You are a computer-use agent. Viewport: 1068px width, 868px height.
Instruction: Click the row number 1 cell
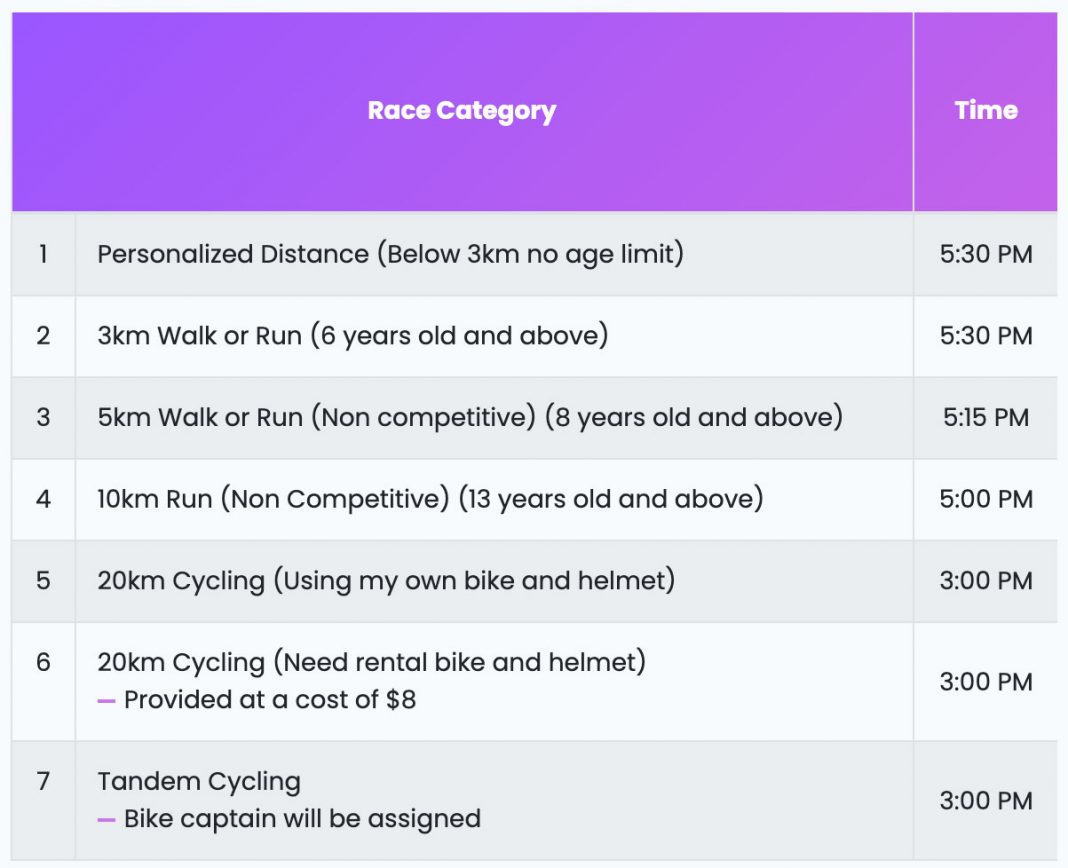coord(43,254)
